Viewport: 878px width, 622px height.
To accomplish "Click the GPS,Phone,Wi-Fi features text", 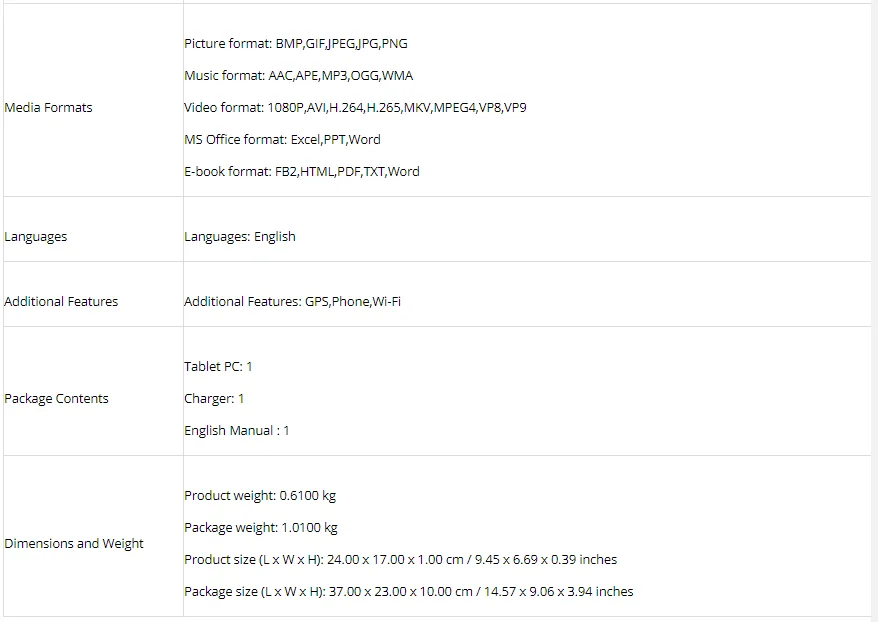I will (352, 301).
